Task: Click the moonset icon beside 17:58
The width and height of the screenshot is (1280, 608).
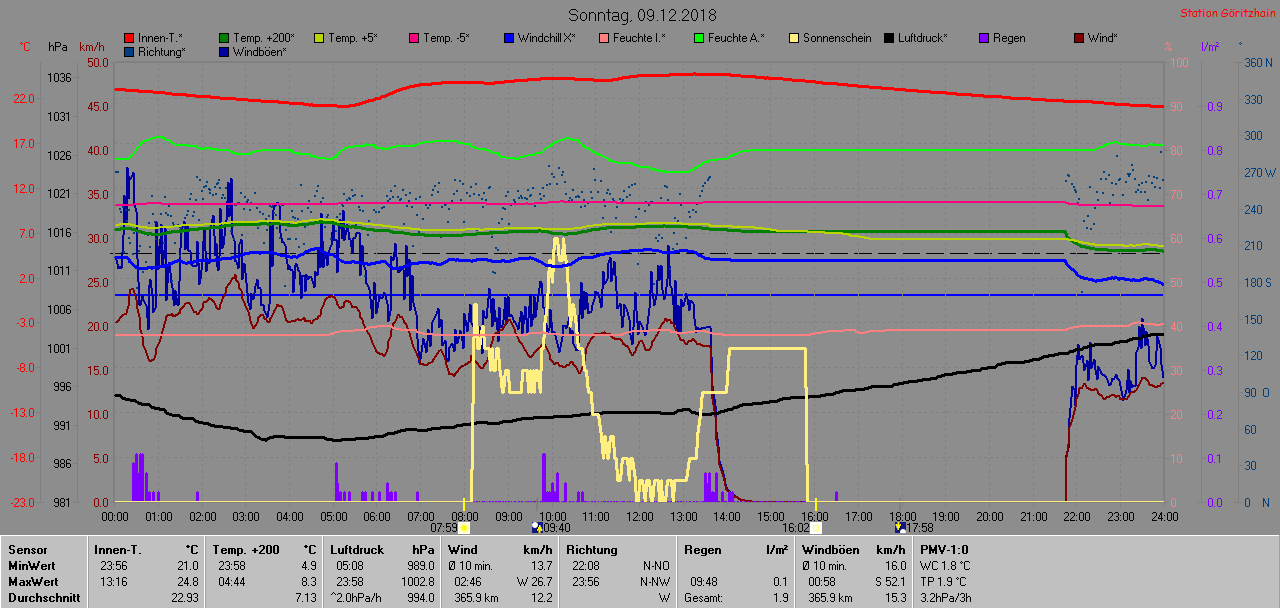Action: (x=900, y=527)
